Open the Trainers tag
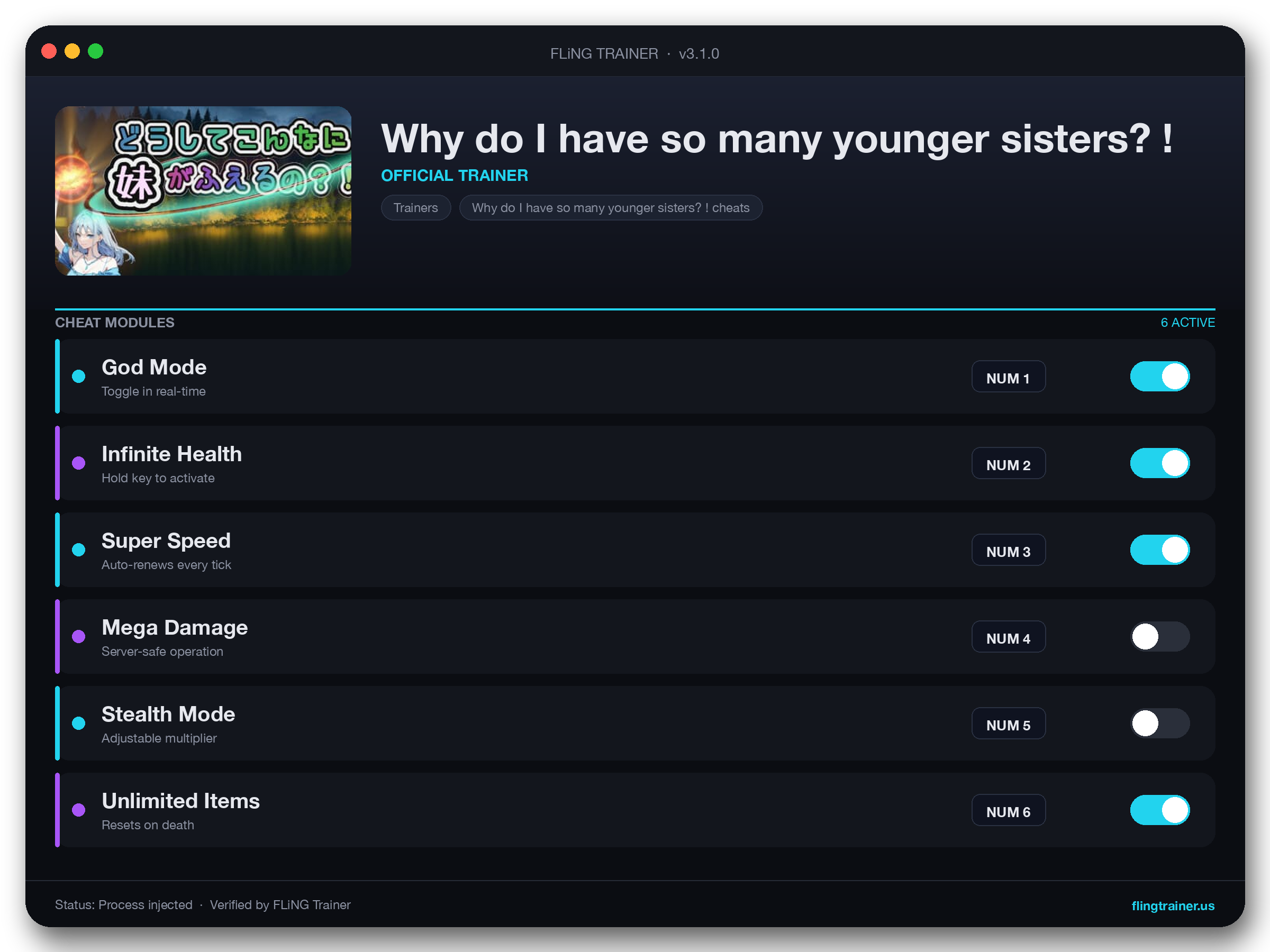Image resolution: width=1270 pixels, height=952 pixels. 416,208
